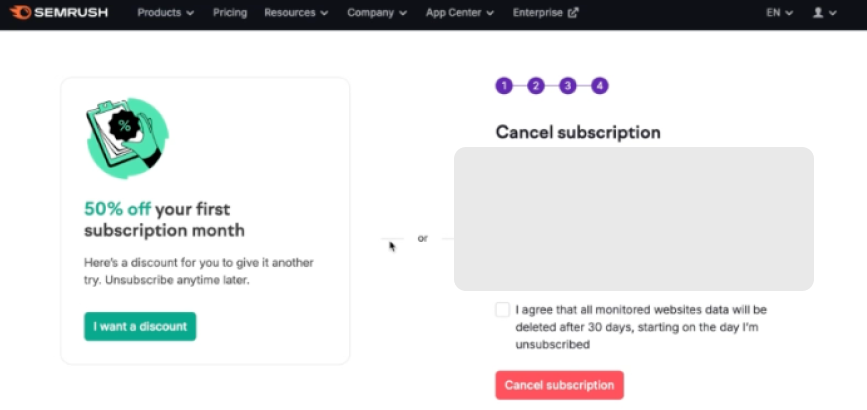Open the Company dropdown menu
867x410 pixels.
377,13
